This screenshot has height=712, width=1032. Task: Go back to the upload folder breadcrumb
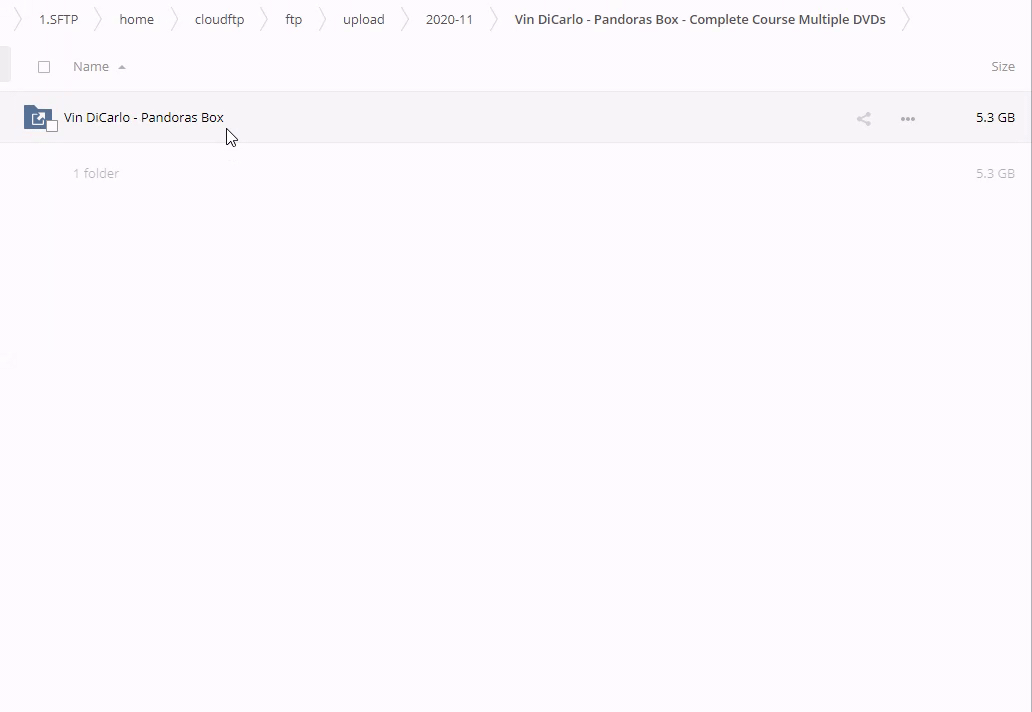click(363, 19)
